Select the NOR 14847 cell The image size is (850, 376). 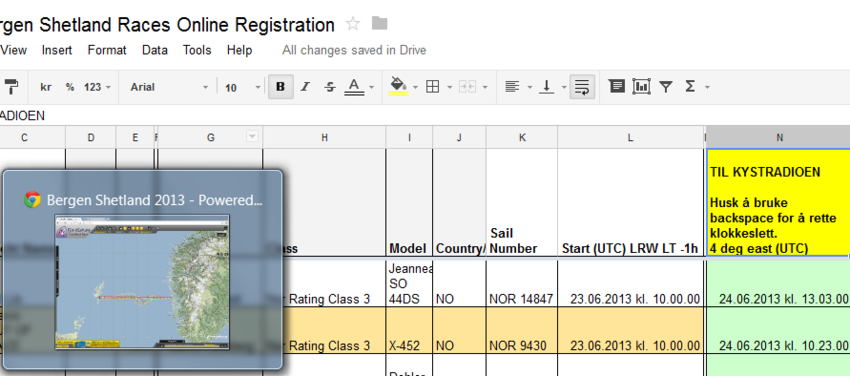pyautogui.click(x=521, y=283)
